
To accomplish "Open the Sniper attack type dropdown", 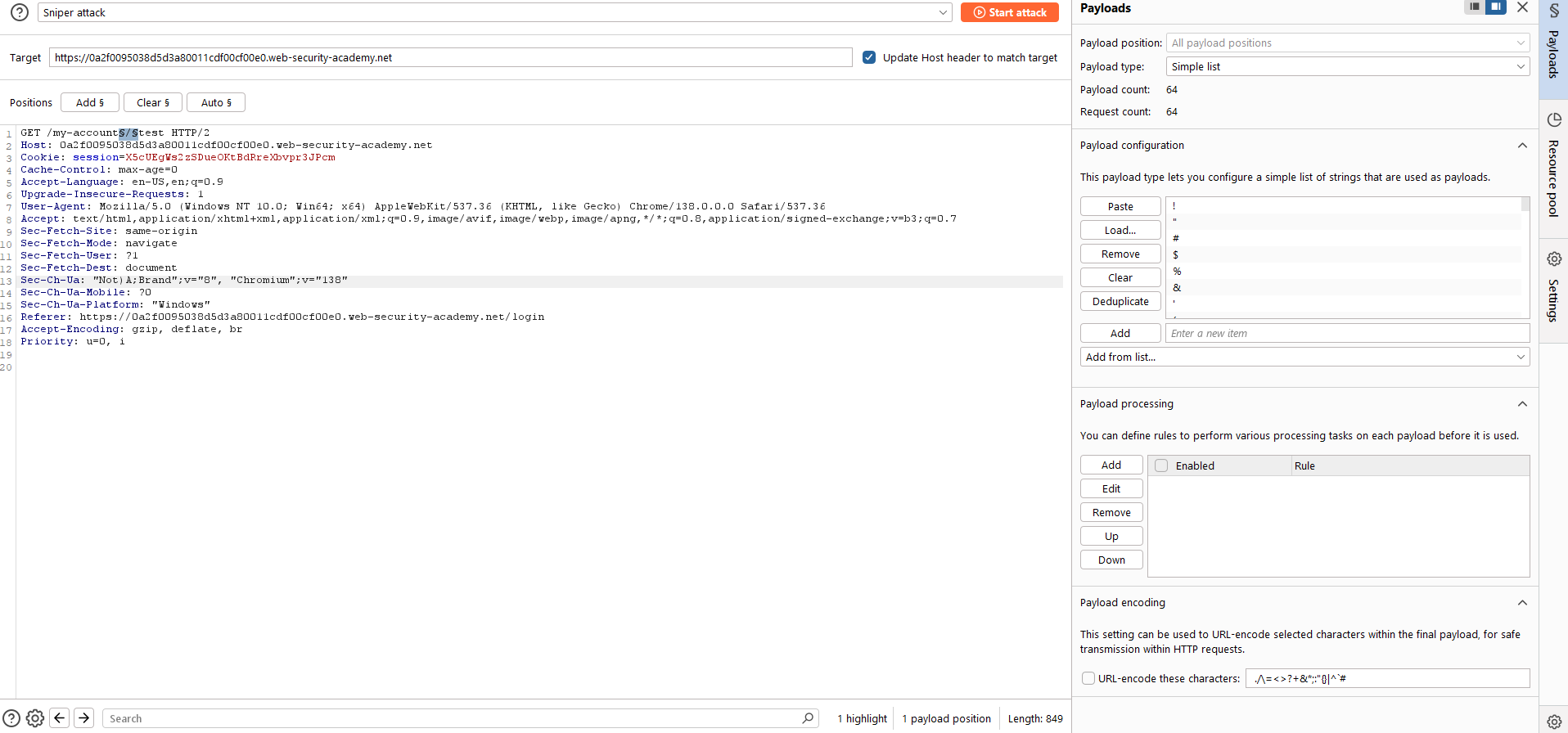I will coord(494,12).
